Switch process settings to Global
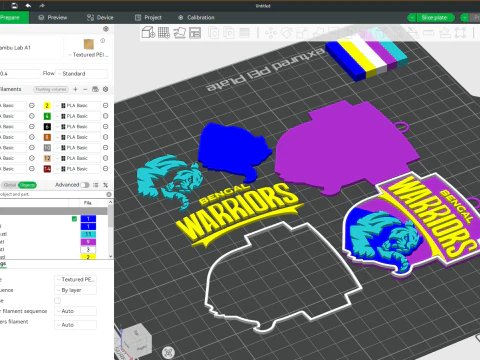 pos(10,185)
